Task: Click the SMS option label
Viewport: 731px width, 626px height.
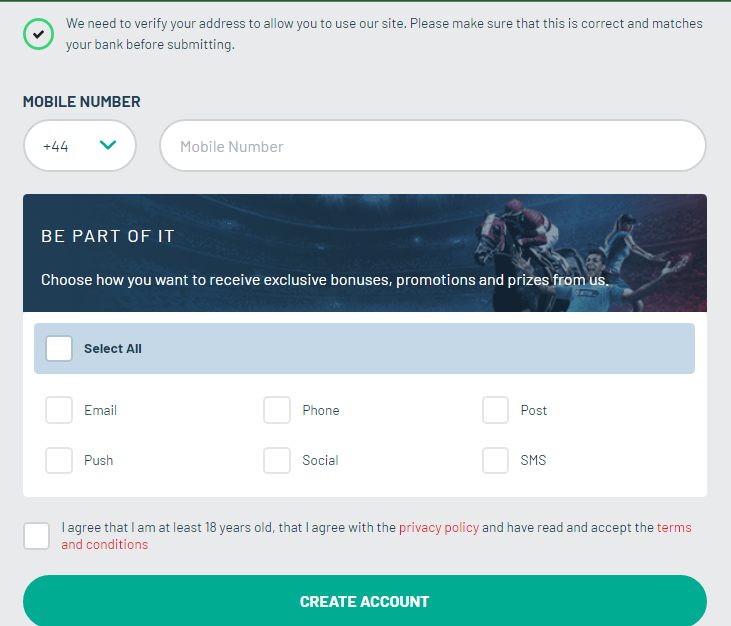Action: tap(533, 460)
